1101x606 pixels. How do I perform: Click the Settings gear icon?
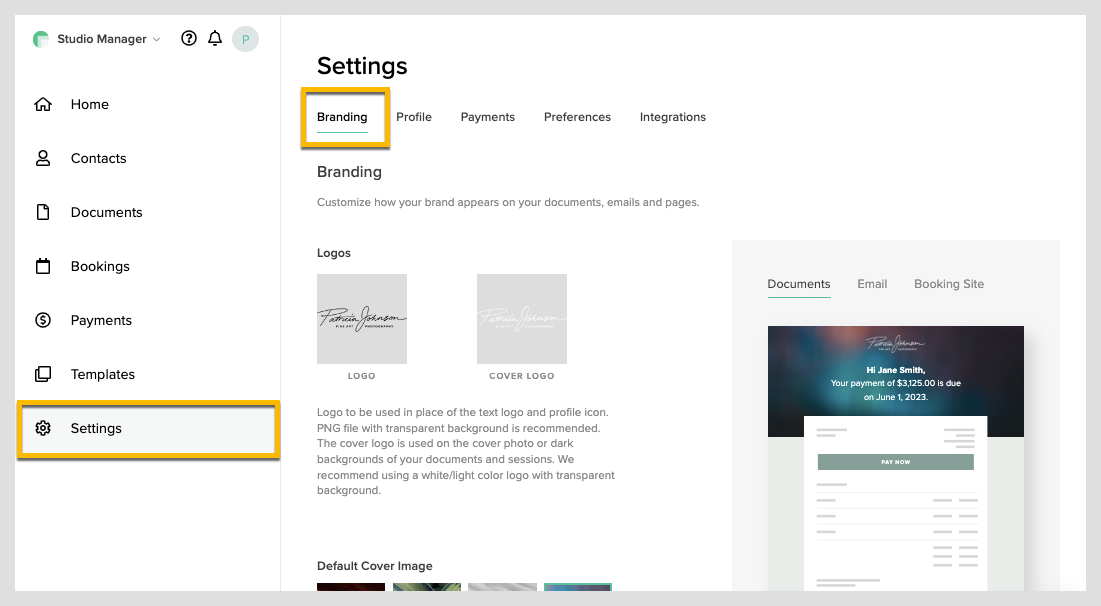coord(43,428)
